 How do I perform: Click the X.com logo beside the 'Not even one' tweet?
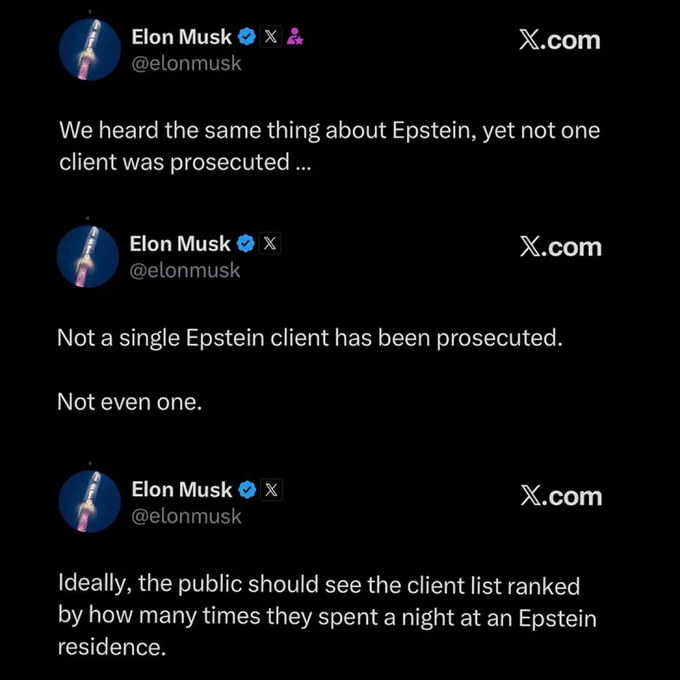pos(561,247)
